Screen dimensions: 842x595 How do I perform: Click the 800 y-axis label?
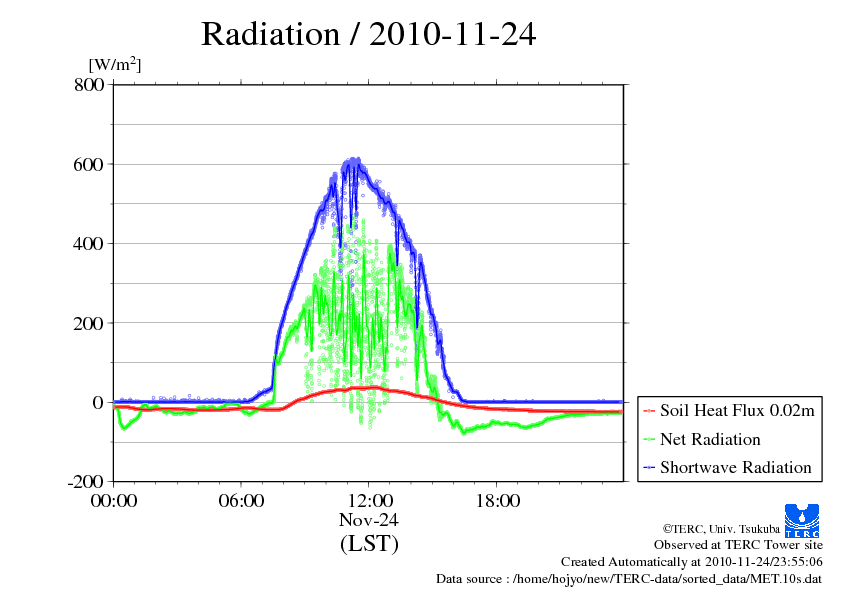[x=89, y=84]
